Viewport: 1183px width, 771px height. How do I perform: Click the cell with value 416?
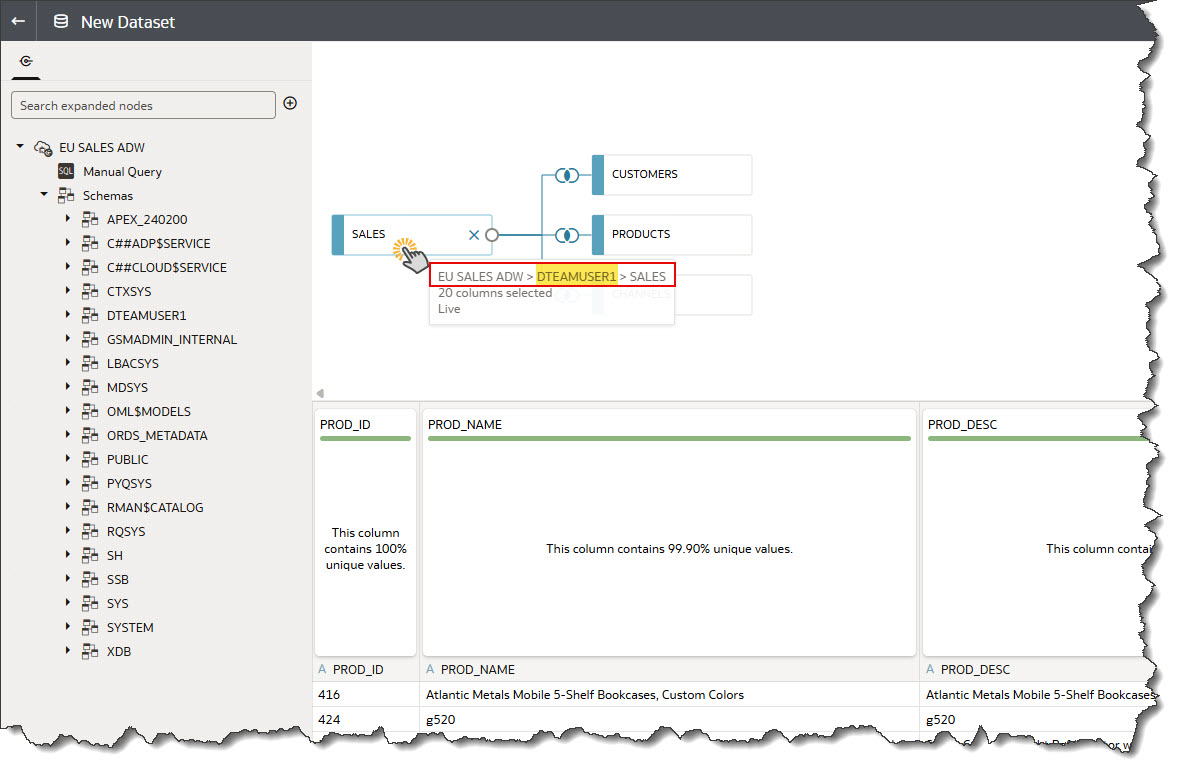tap(365, 695)
